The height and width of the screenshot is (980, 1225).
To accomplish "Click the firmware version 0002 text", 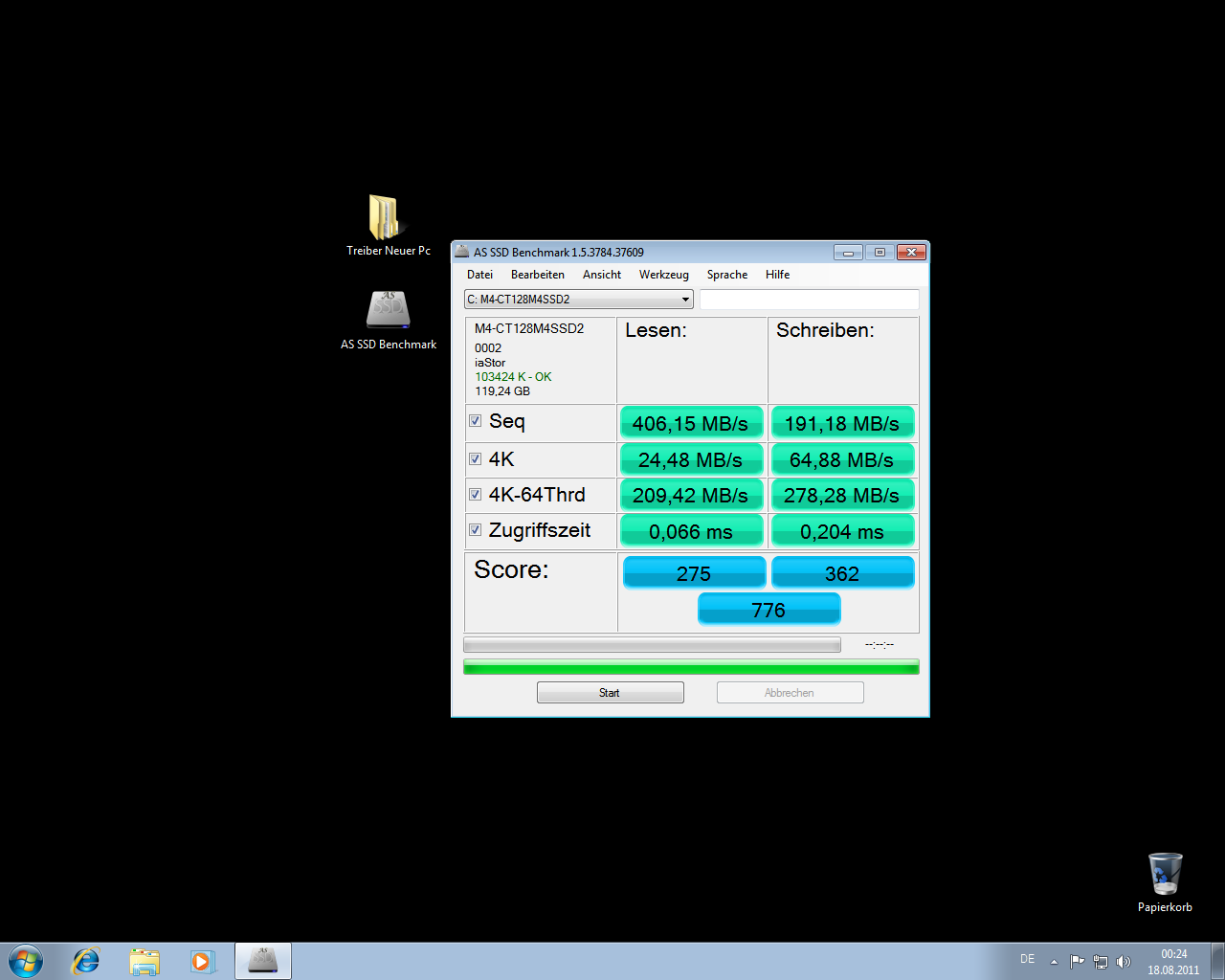I will click(488, 348).
